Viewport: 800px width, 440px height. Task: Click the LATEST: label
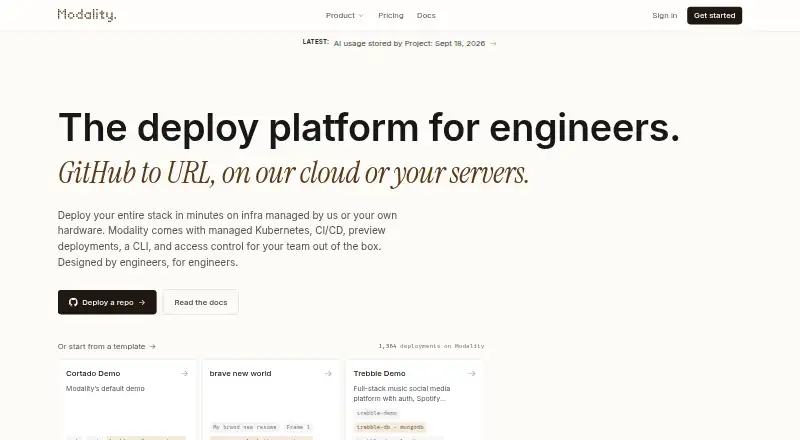[x=315, y=42]
